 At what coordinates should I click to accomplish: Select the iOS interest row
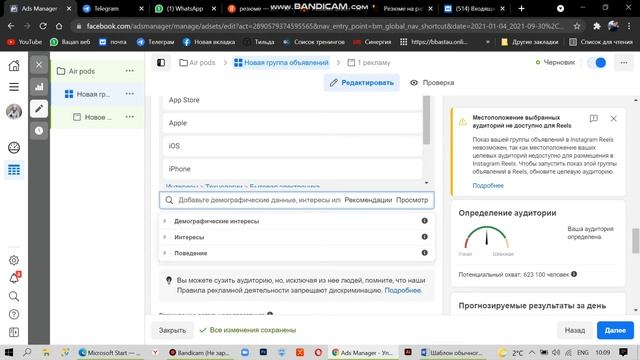tap(292, 146)
